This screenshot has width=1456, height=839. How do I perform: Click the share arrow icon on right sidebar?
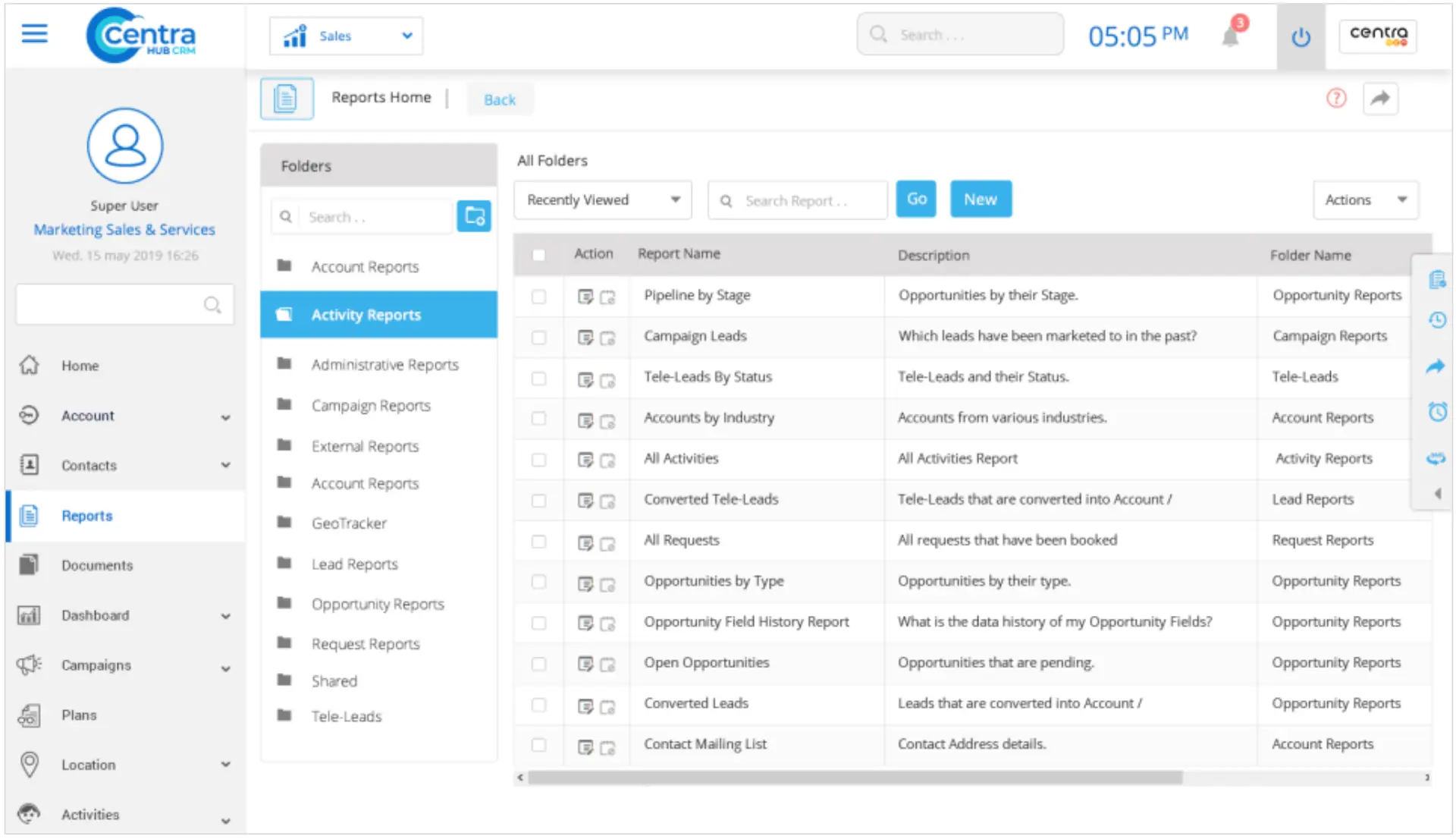coord(1436,367)
